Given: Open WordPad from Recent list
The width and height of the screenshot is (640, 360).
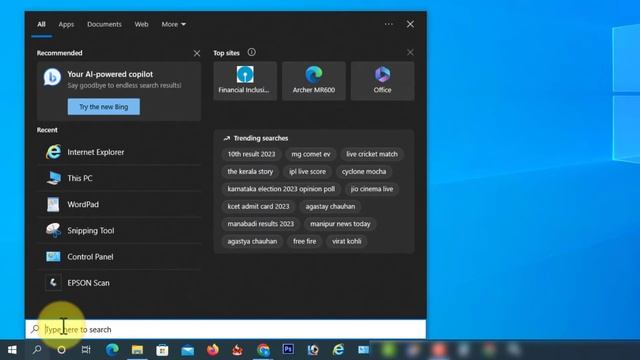Looking at the screenshot, I should [119, 204].
